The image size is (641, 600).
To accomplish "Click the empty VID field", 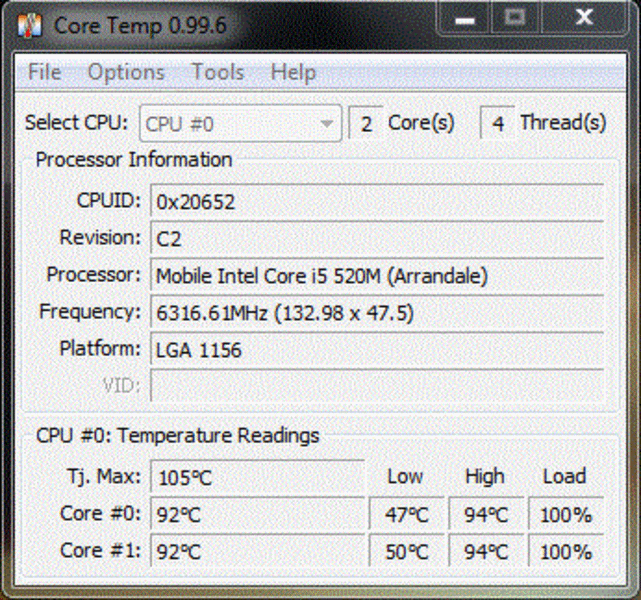I will click(x=377, y=386).
